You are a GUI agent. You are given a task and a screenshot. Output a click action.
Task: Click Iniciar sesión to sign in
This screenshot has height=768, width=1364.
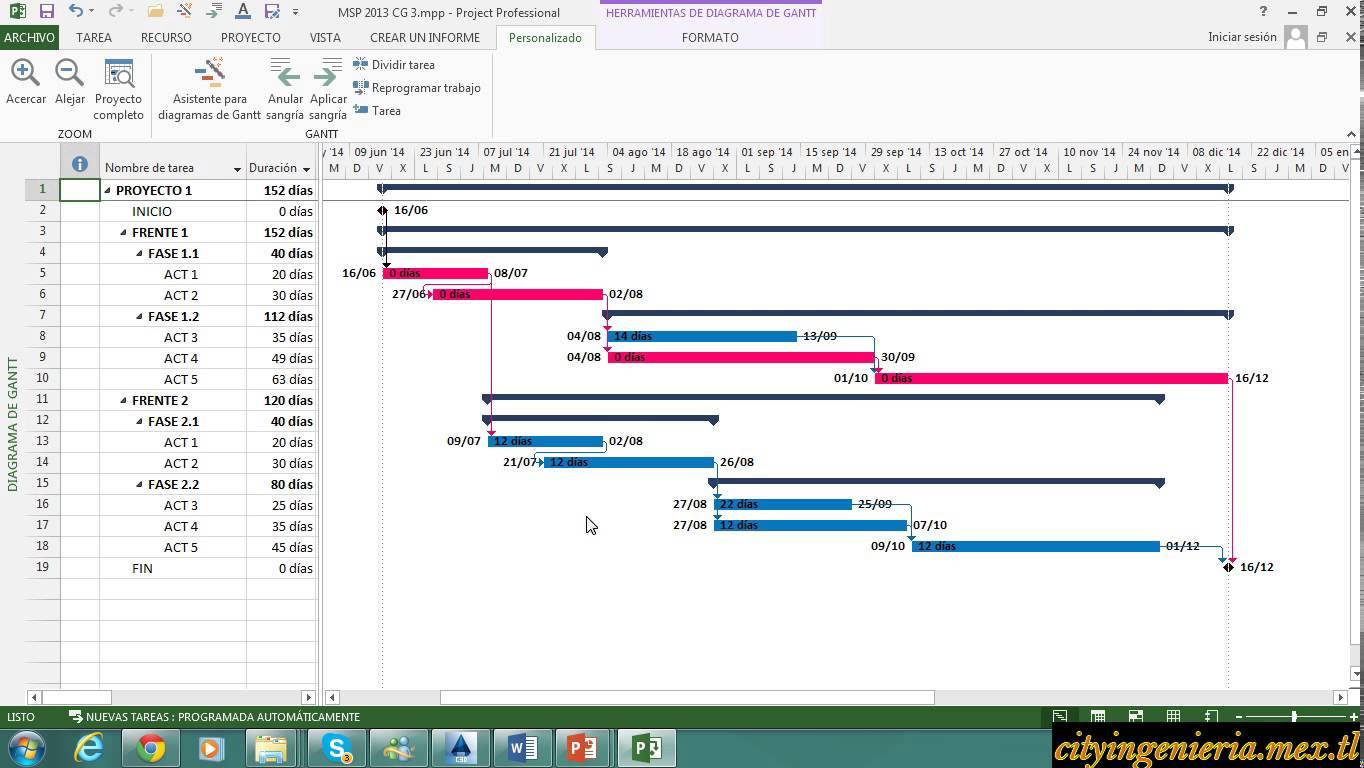pyautogui.click(x=1242, y=37)
